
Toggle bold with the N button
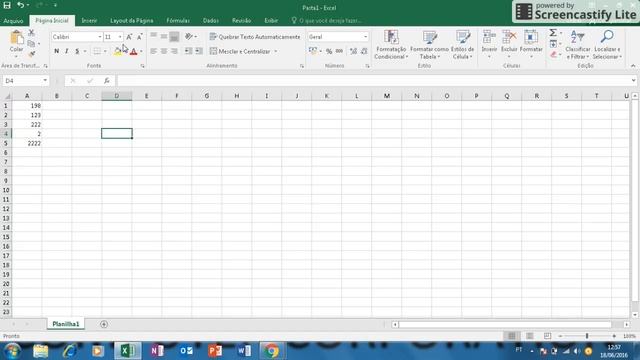click(56, 51)
